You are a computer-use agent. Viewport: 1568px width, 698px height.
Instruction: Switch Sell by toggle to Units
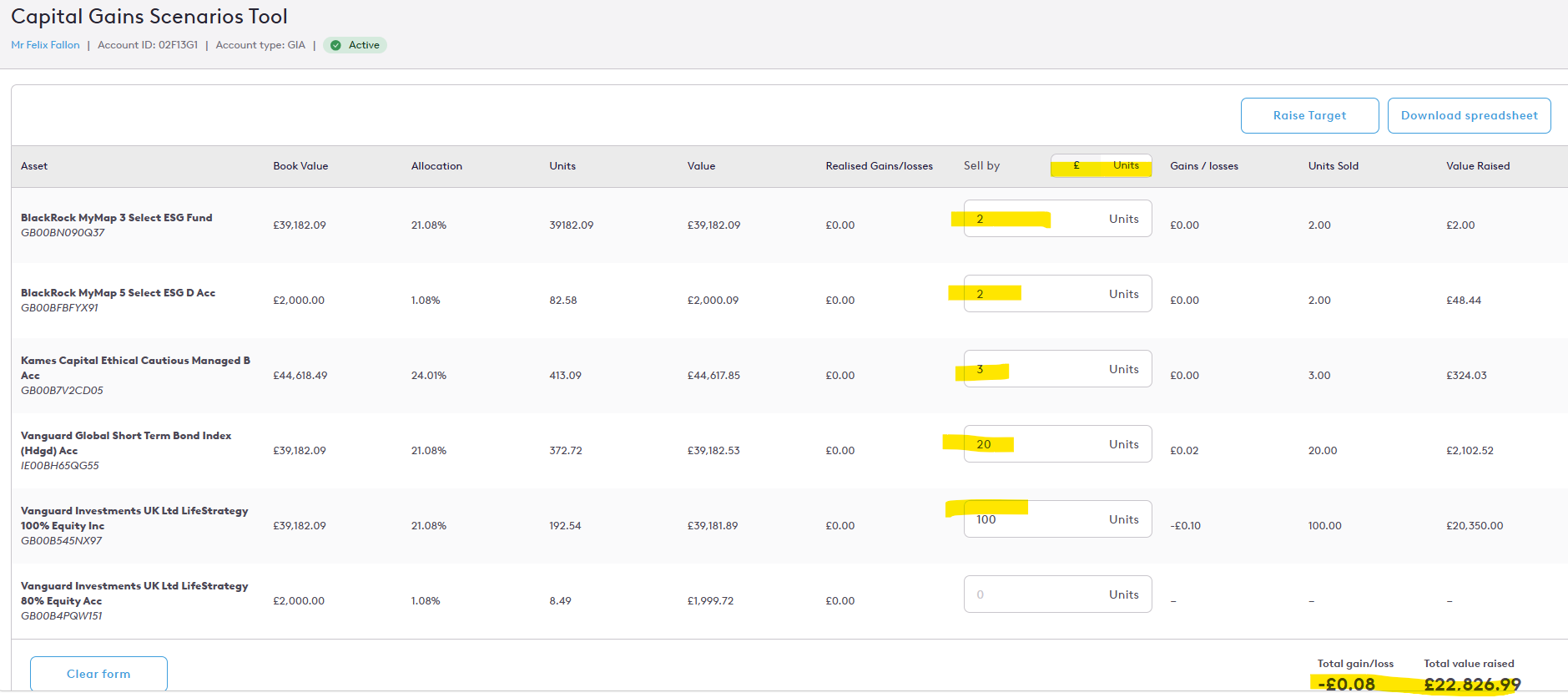1126,165
